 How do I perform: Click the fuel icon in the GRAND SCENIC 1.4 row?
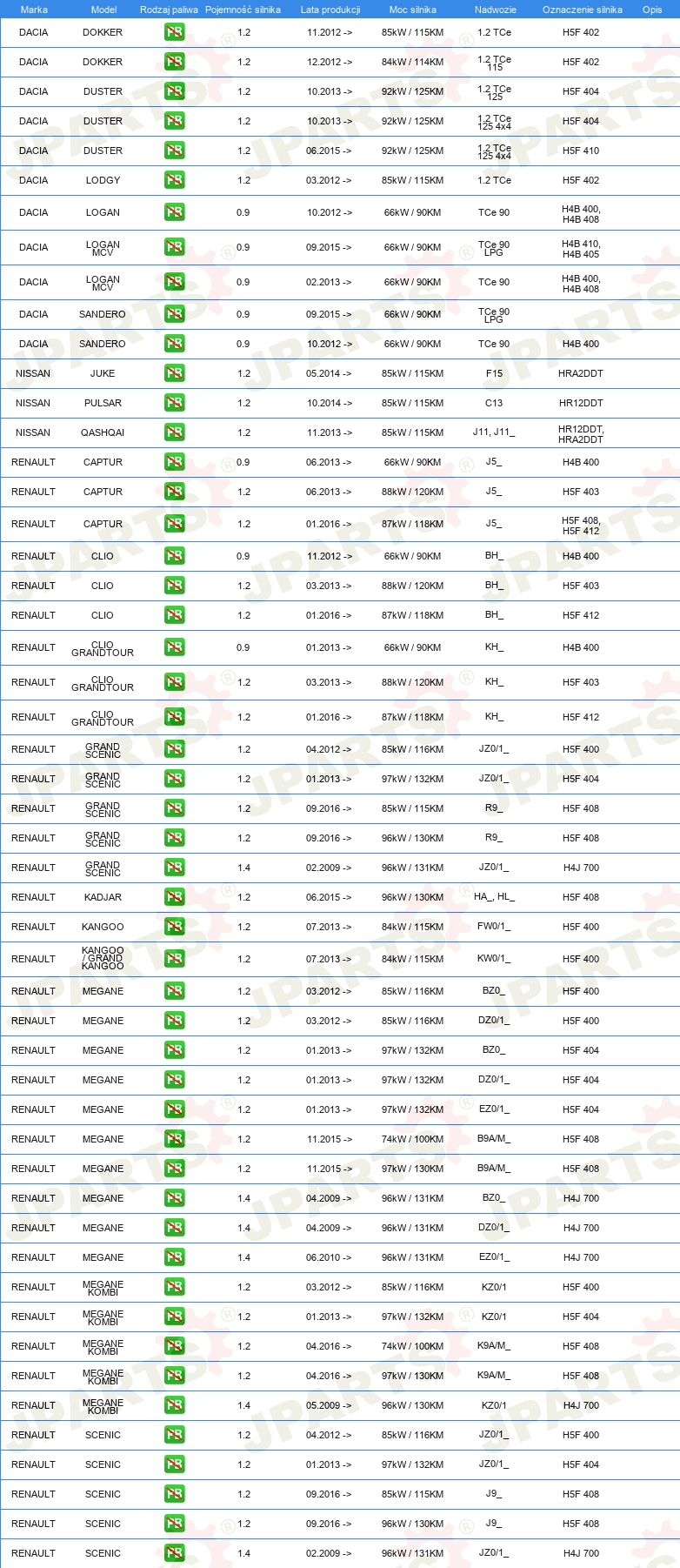coord(174,868)
